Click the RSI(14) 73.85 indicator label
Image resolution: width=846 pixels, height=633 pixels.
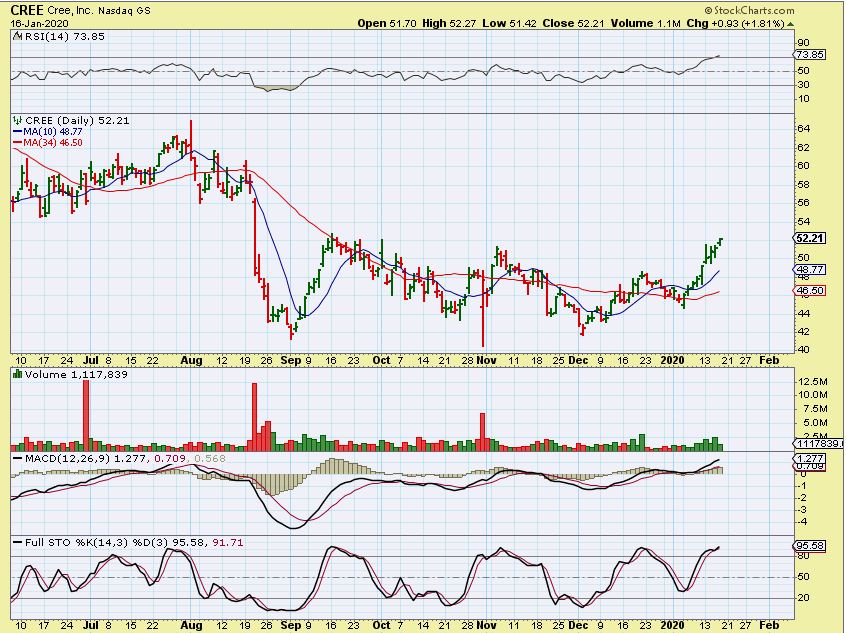[65, 37]
